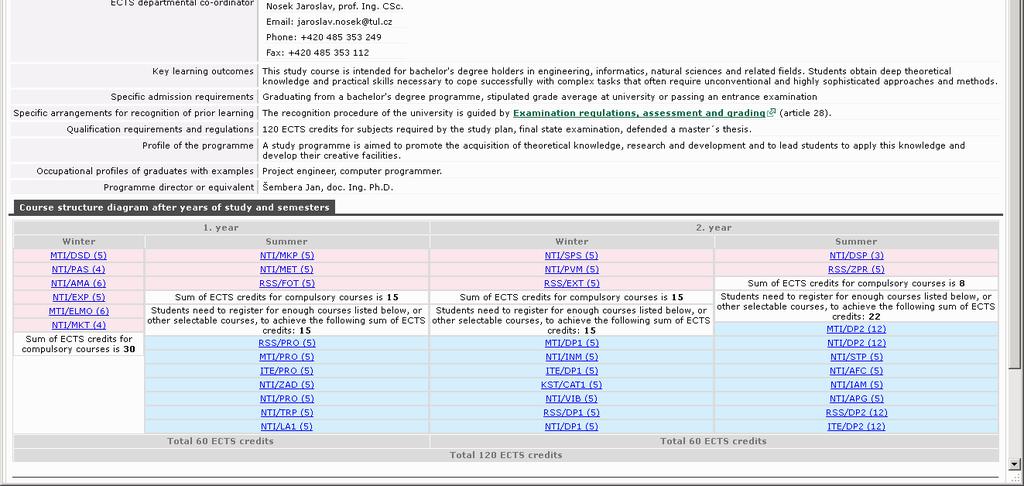Click the Qualification requirements and regulations label

point(160,129)
